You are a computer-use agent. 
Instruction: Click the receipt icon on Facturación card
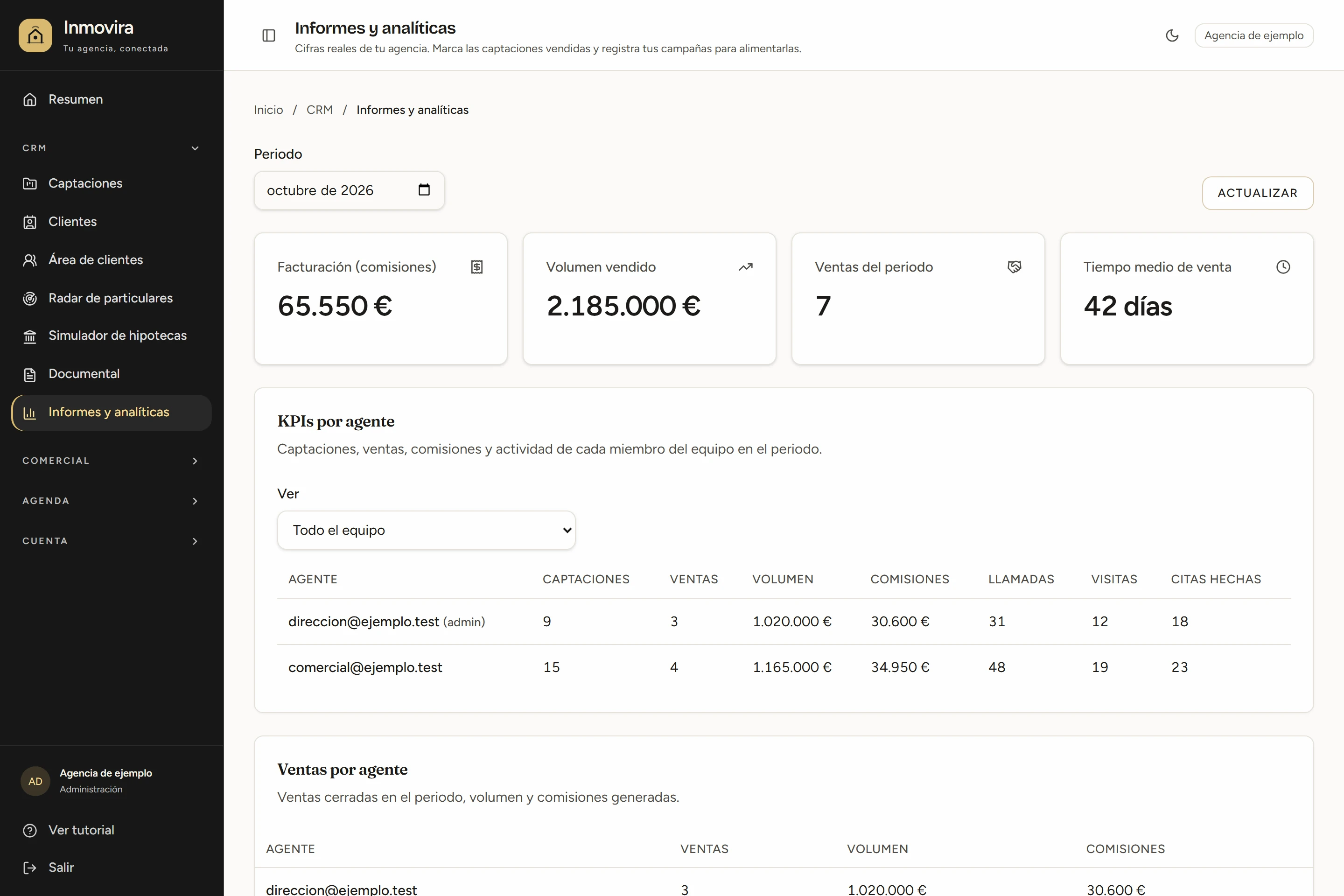[x=477, y=267]
